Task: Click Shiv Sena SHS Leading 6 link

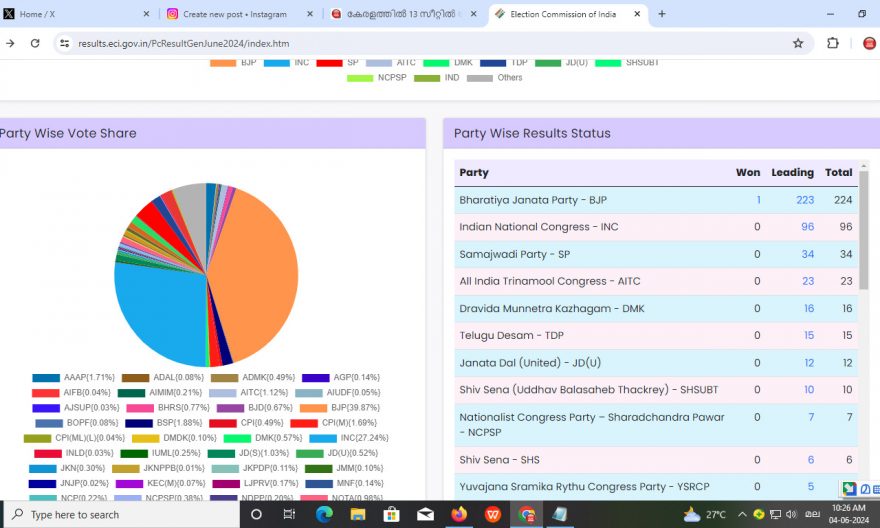Action: [x=811, y=460]
